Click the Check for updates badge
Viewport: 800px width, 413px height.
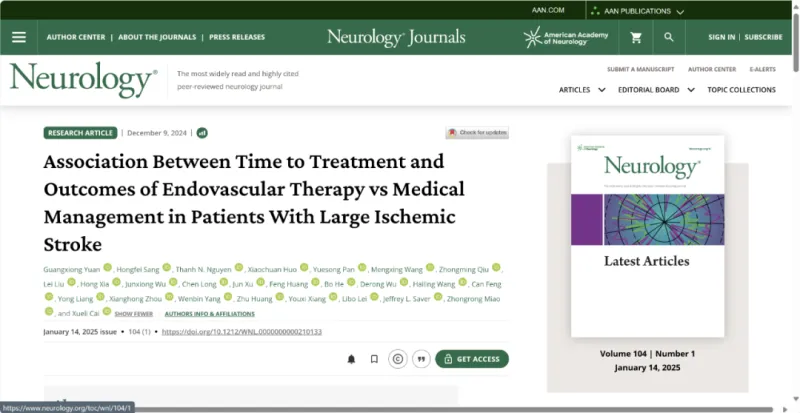477,133
